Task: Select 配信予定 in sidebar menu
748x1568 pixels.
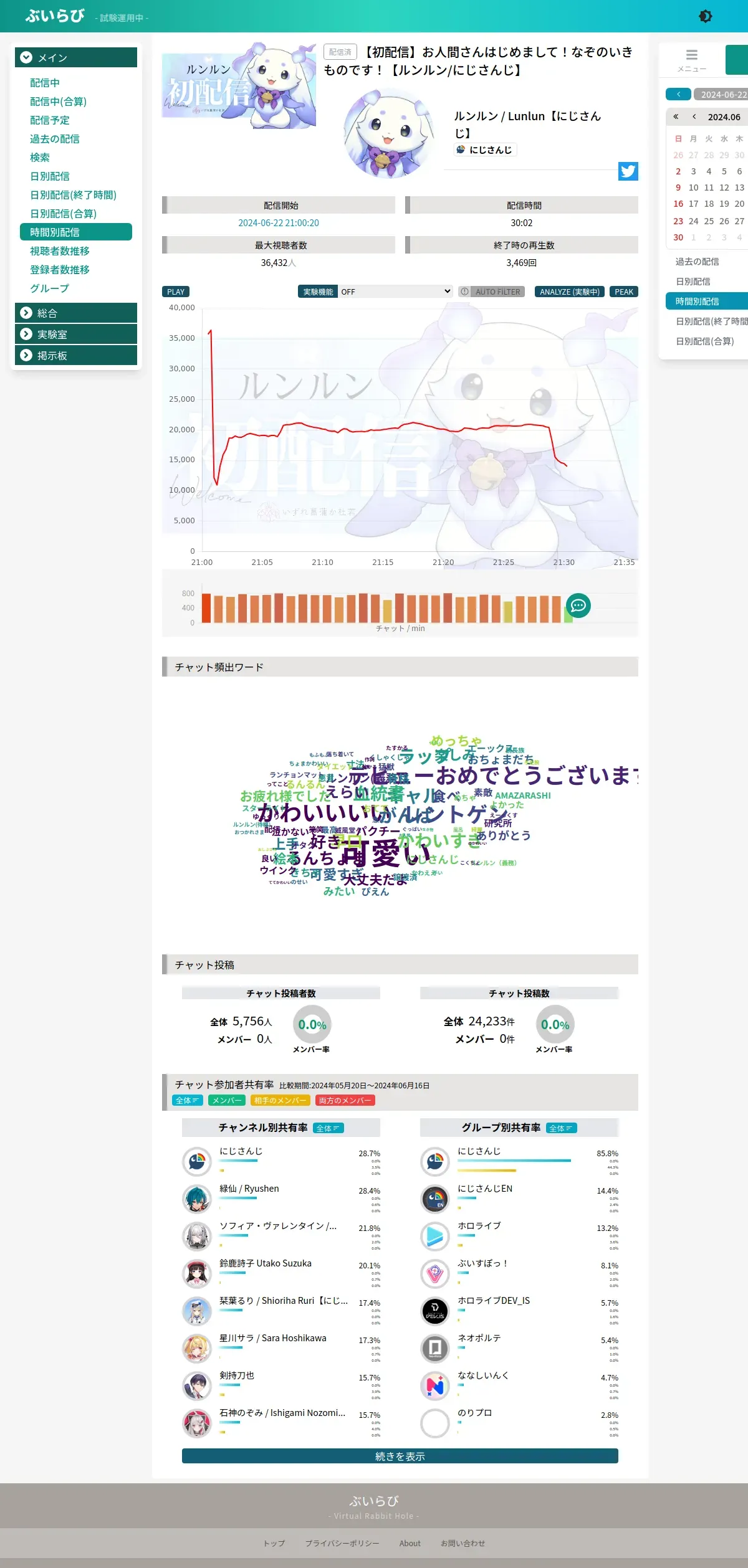Action: 50,120
